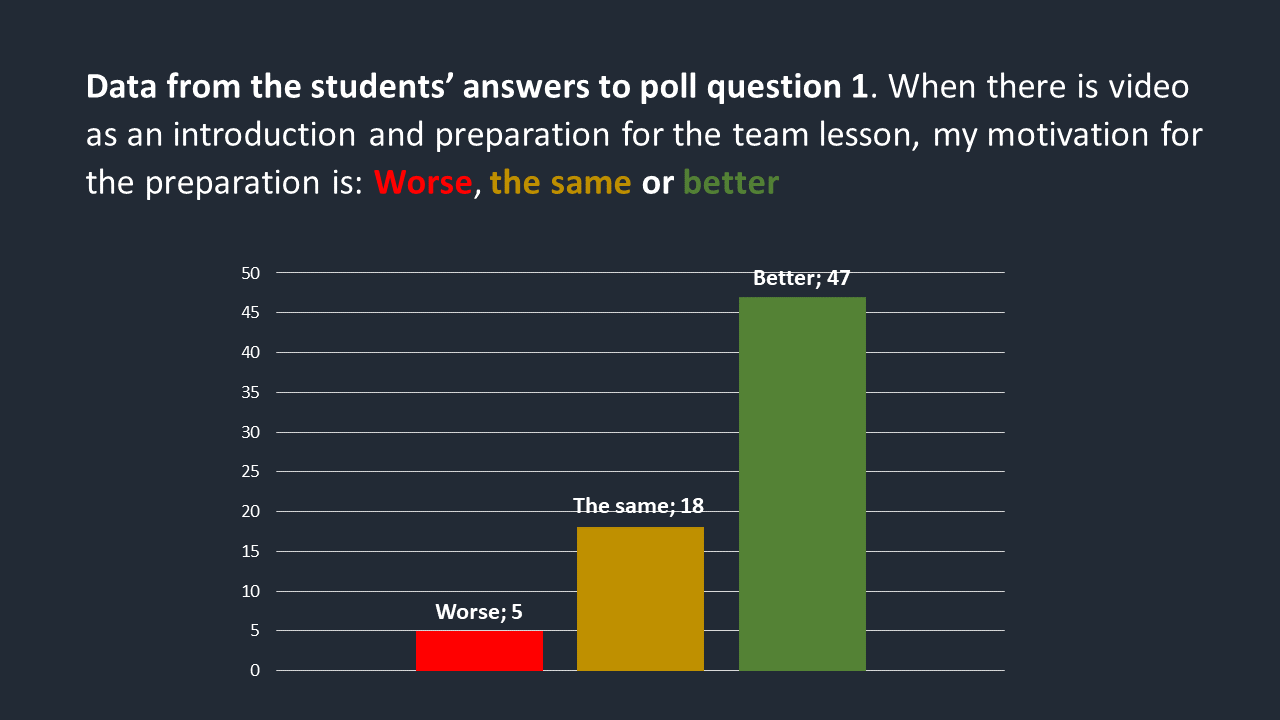Image resolution: width=1280 pixels, height=720 pixels.
Task: Click the red "Worse" word in title
Action: click(x=422, y=182)
